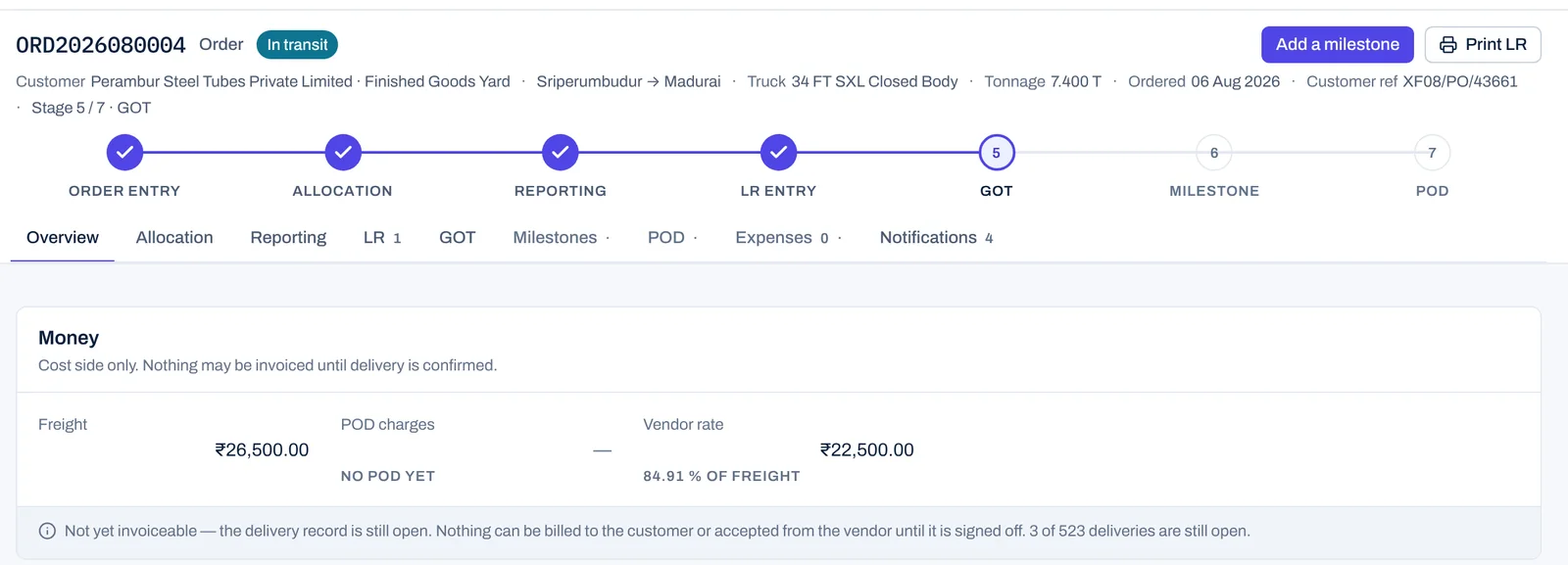Viewport: 1568px width, 565px height.
Task: Click the Print LR button
Action: pyautogui.click(x=1483, y=45)
